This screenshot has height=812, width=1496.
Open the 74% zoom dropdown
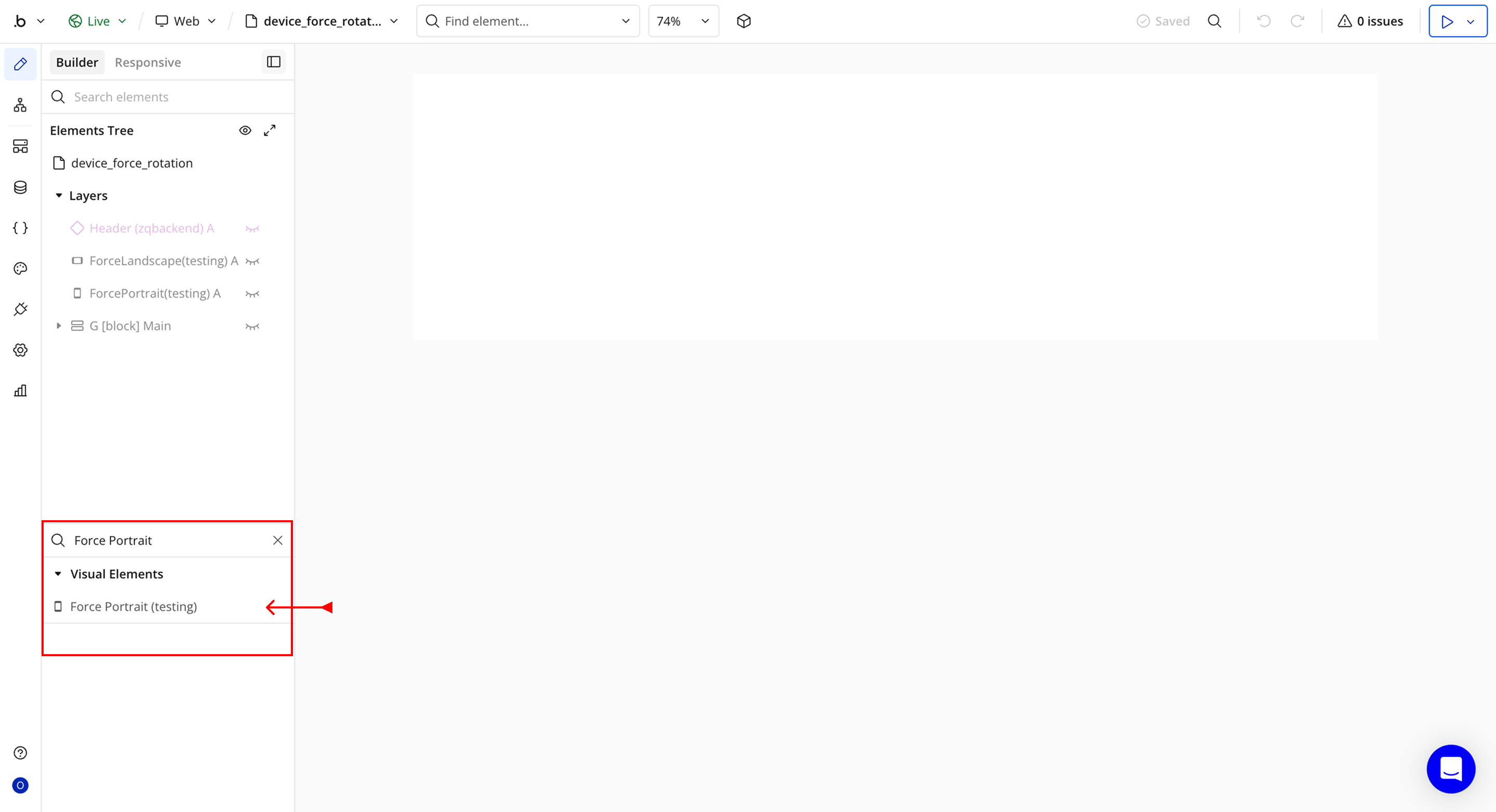(683, 21)
